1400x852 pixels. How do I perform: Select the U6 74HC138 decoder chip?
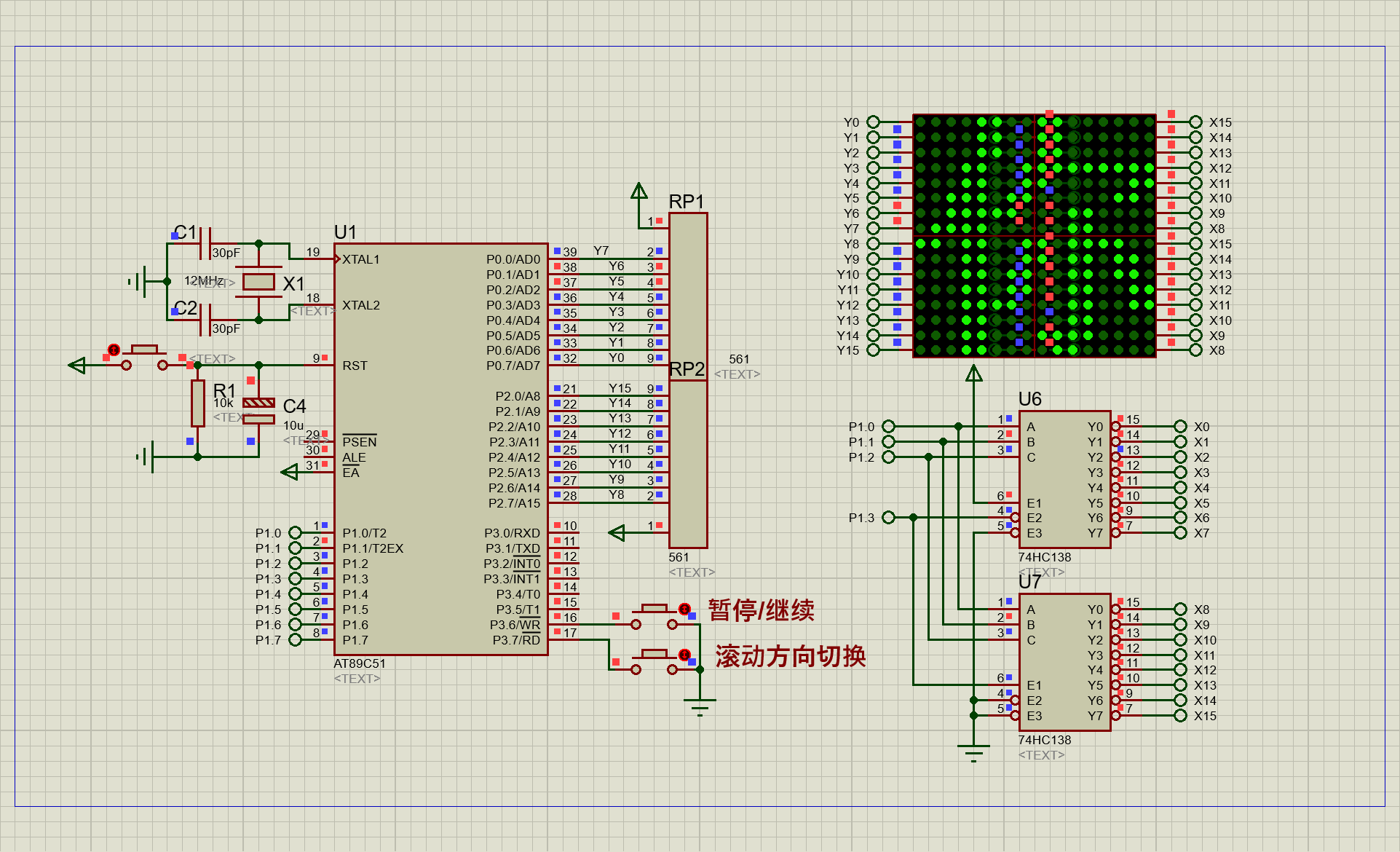(x=1064, y=478)
